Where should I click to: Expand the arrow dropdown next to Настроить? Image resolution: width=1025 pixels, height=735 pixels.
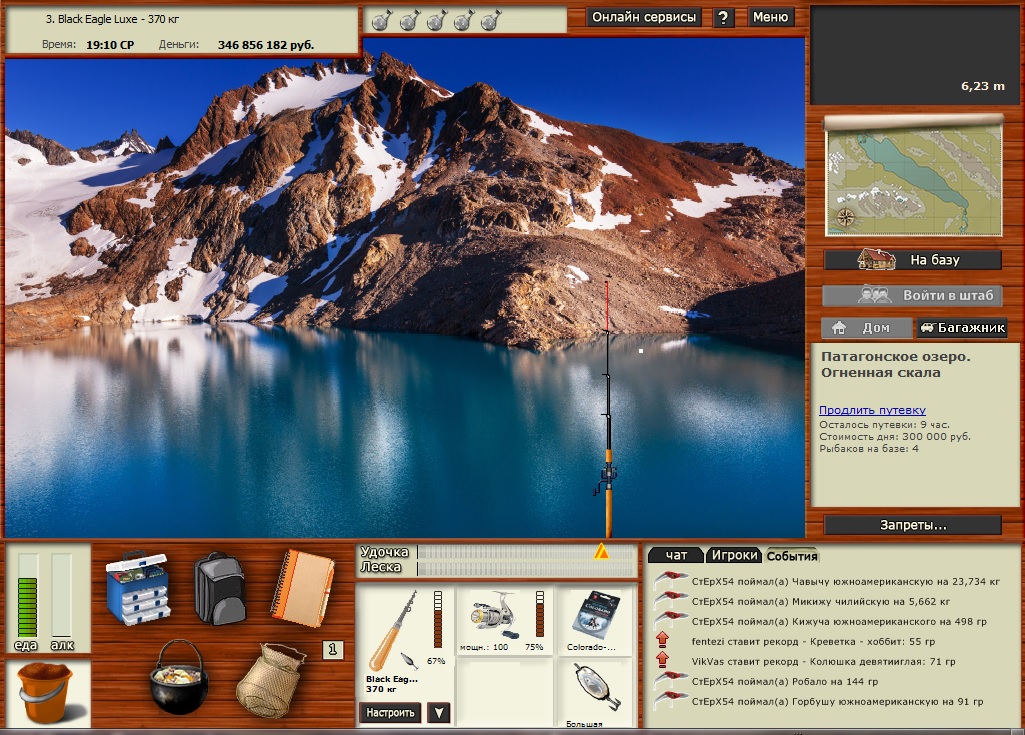(439, 712)
